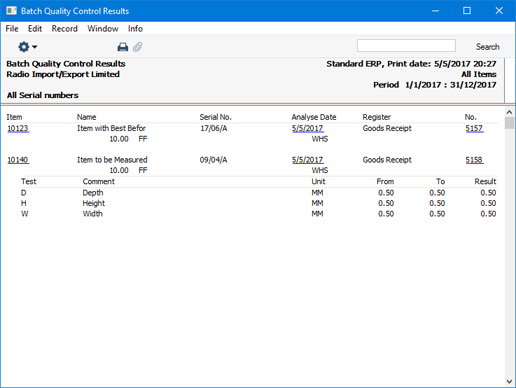
Task: Click 'Radio Import/Export Limited' company name
Action: coord(63,74)
